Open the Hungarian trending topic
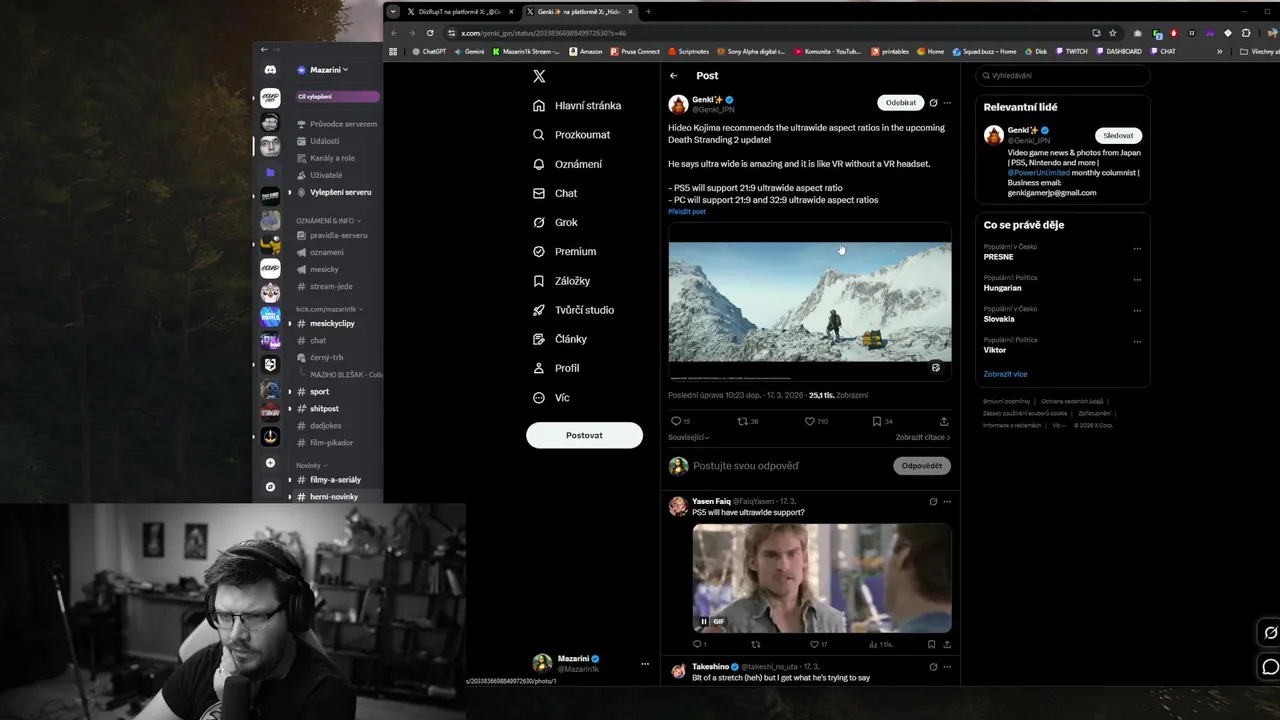Screen dimensions: 1280x720 coord(1003,288)
